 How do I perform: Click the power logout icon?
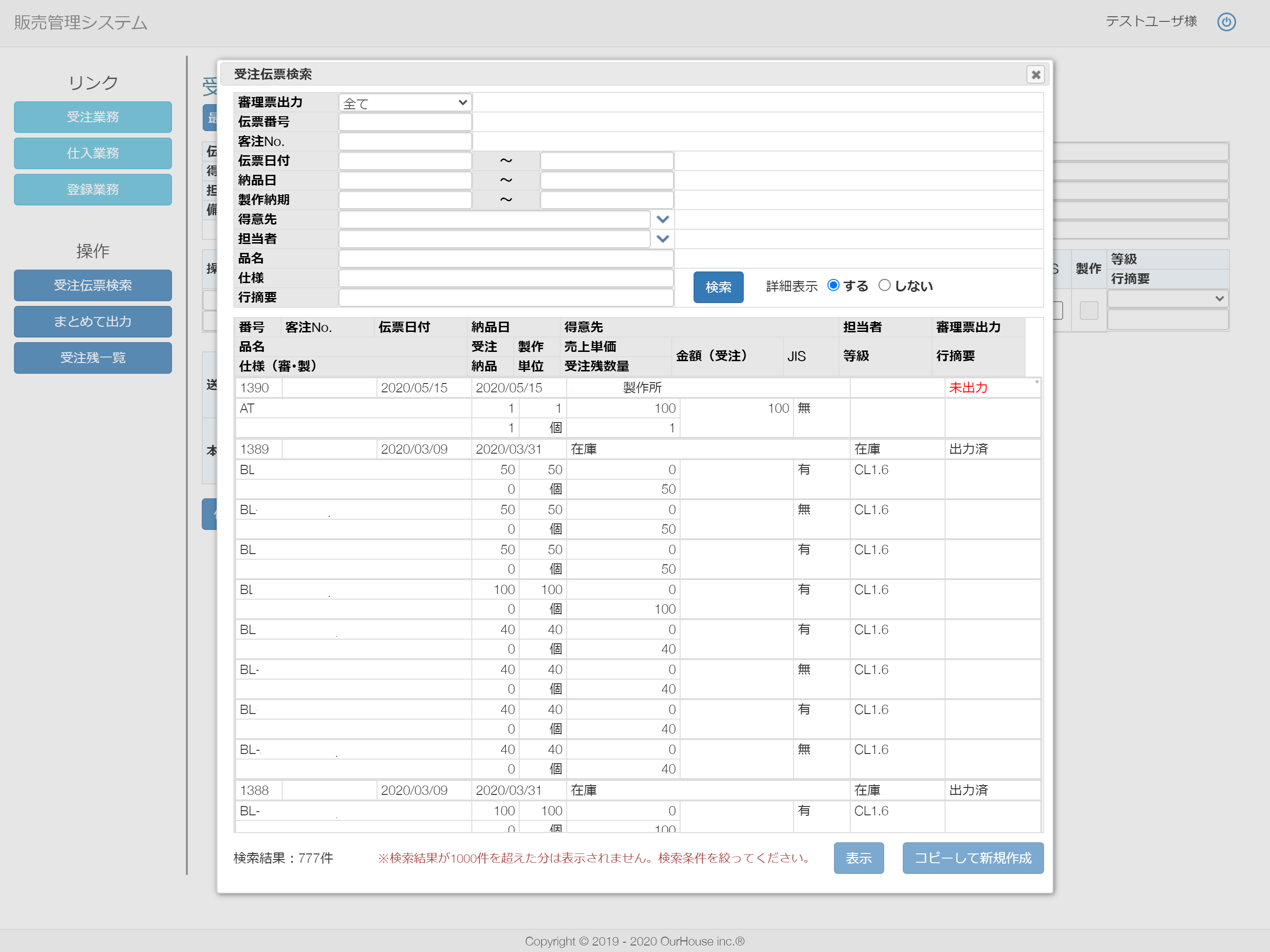click(x=1226, y=22)
